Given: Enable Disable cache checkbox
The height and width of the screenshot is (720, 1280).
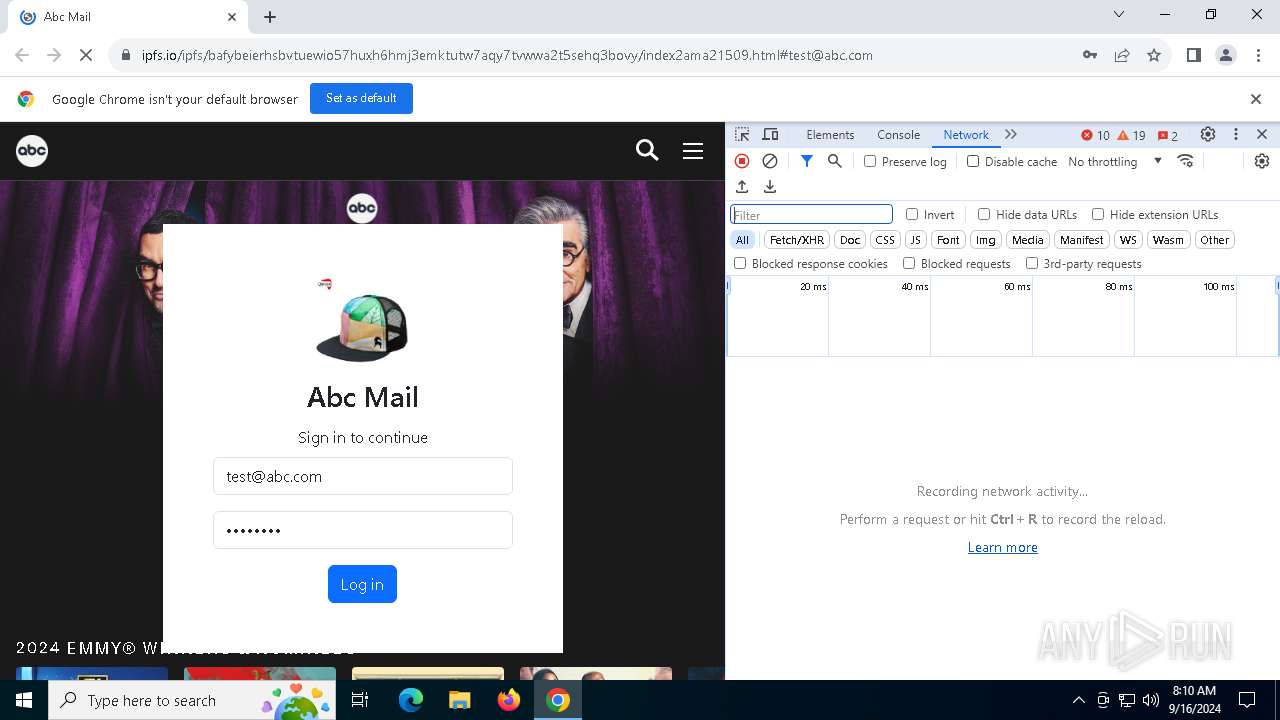Looking at the screenshot, I should click(x=973, y=161).
